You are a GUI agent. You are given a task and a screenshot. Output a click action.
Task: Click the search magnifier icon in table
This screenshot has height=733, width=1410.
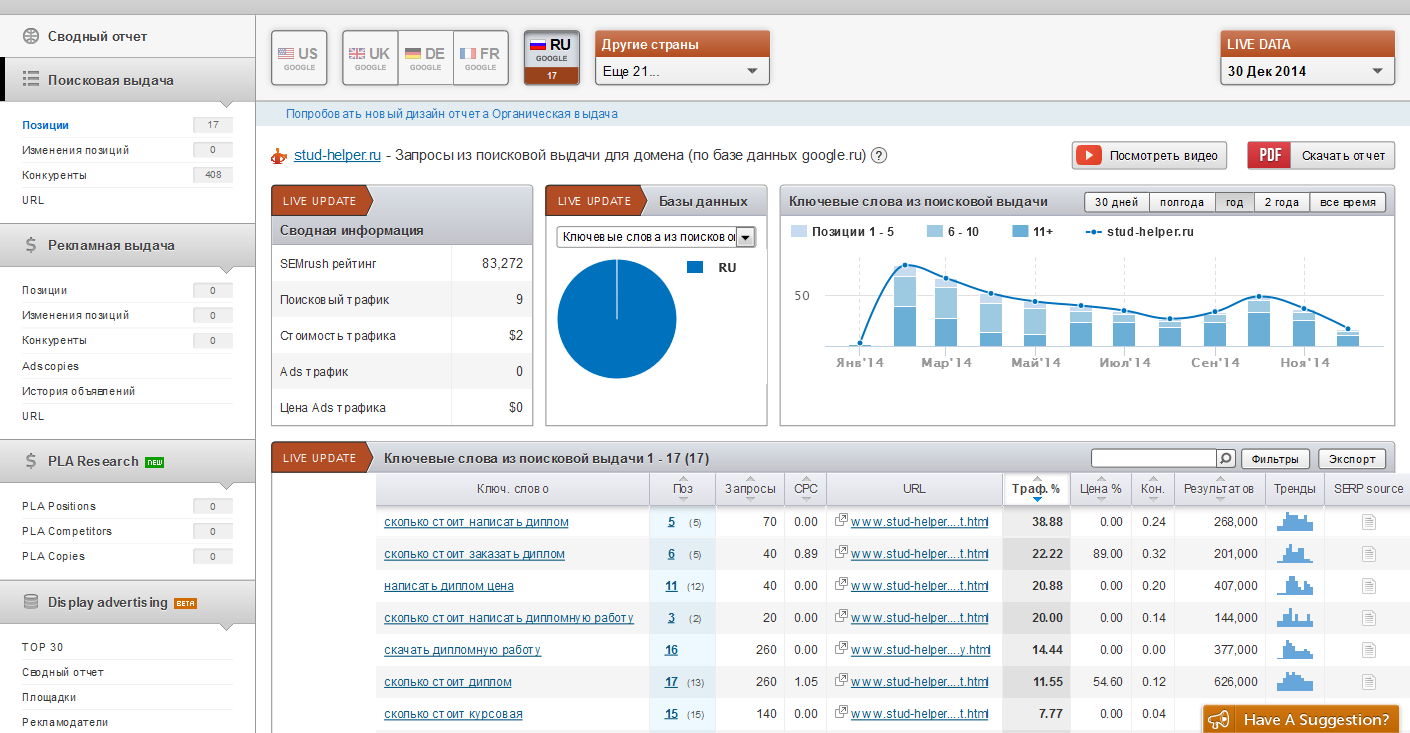click(1225, 459)
